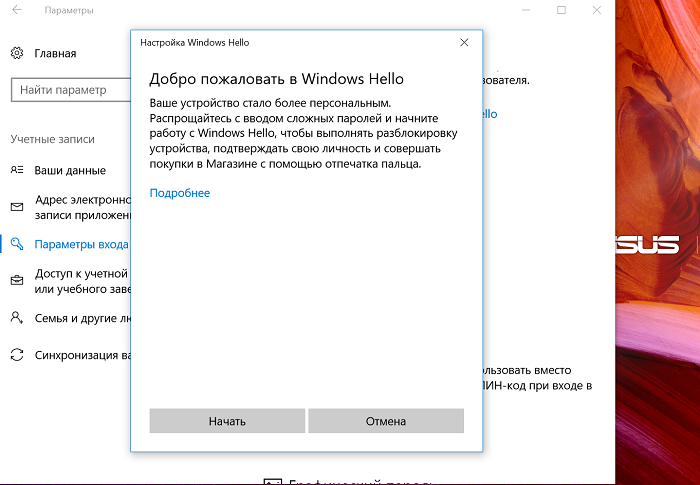Click the briefcase icon for Доступ к учетной
The height and width of the screenshot is (485, 700).
tap(17, 281)
